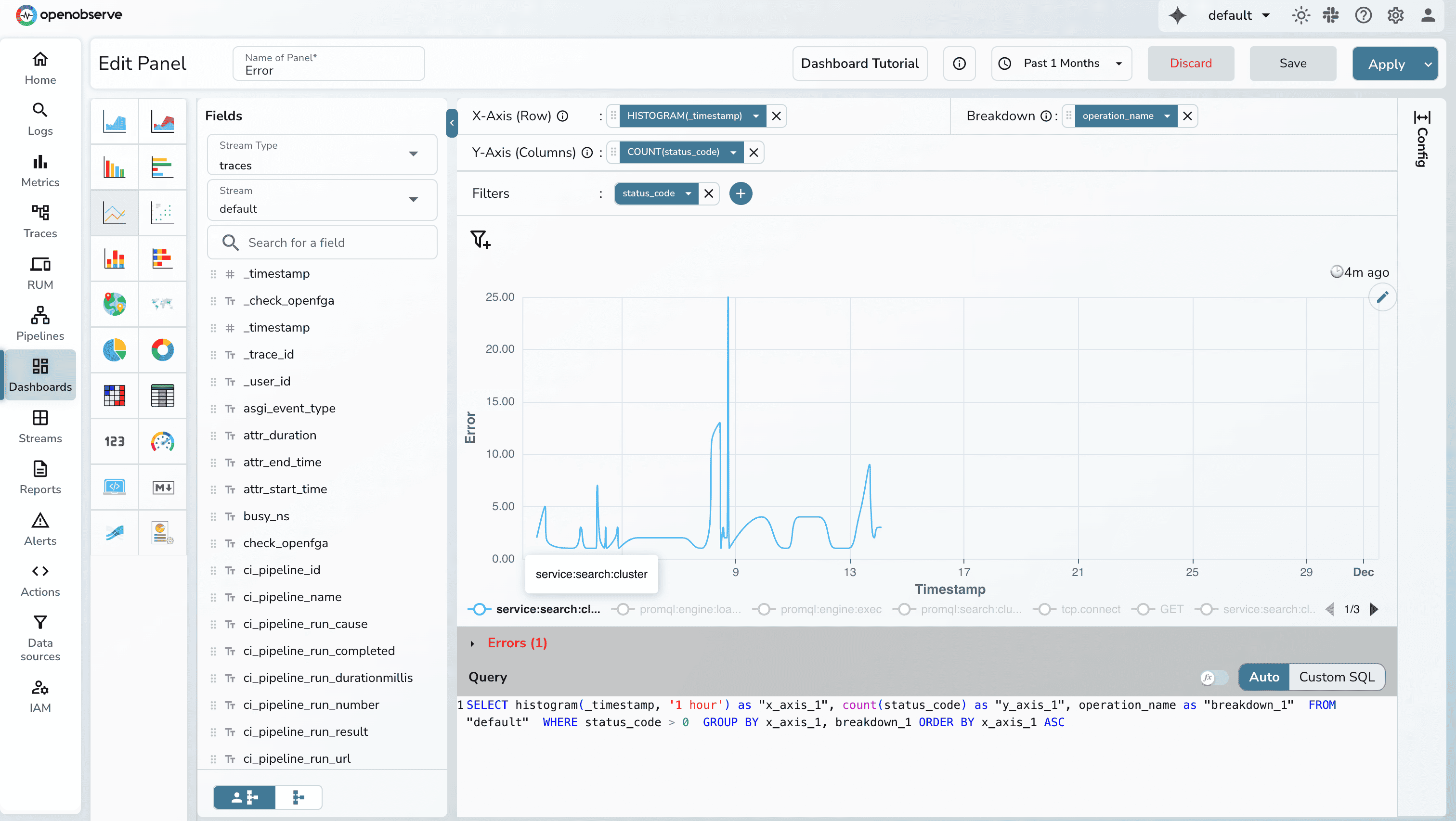This screenshot has height=821, width=1456.
Task: Select the markdown panel type
Action: coord(162,487)
